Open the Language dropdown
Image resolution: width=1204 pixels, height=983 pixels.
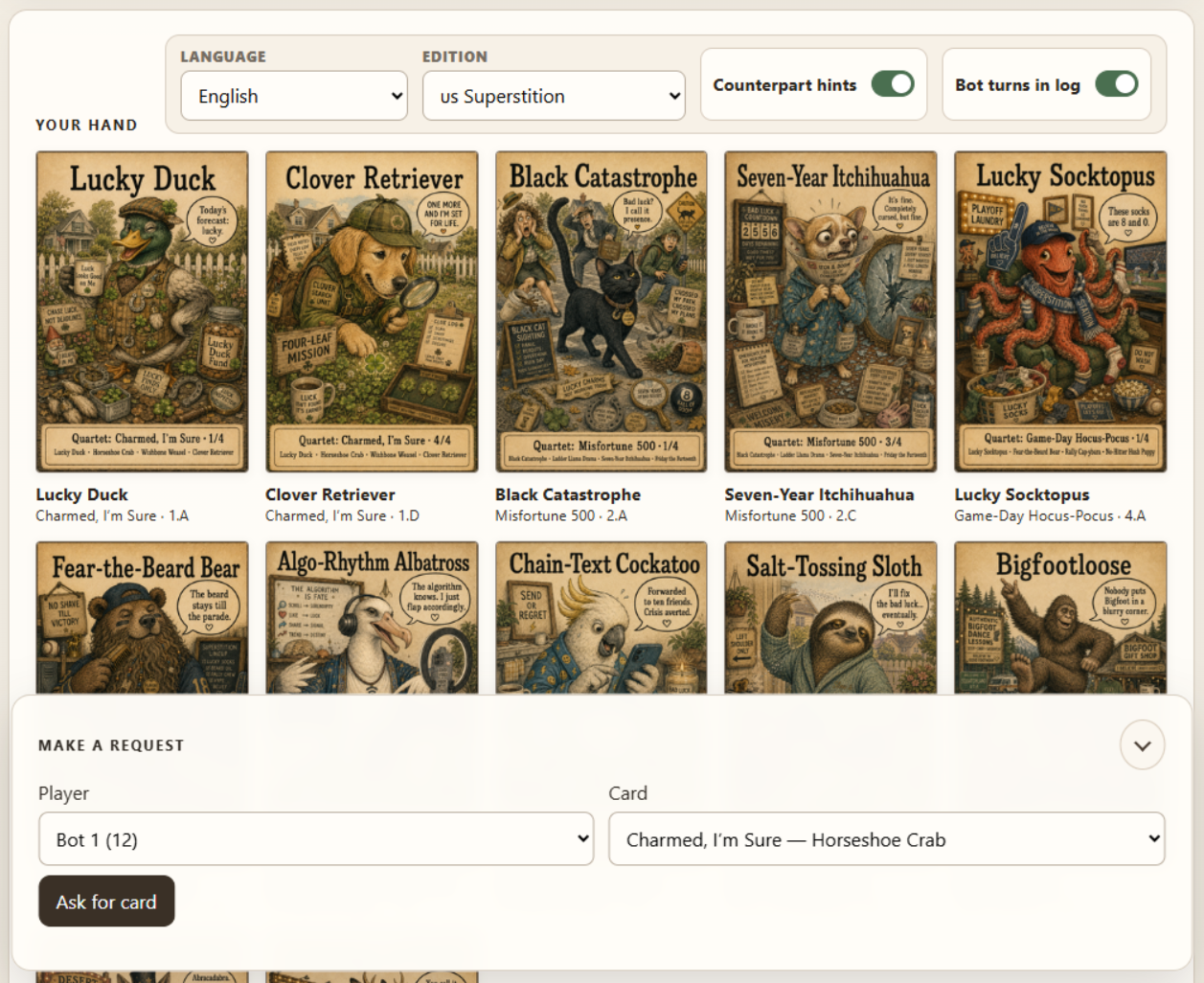point(294,96)
